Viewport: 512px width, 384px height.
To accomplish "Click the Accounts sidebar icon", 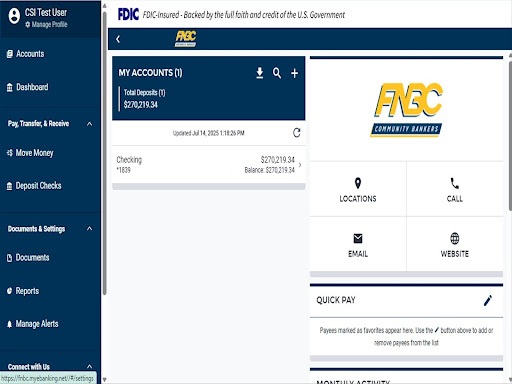I will pyautogui.click(x=10, y=54).
